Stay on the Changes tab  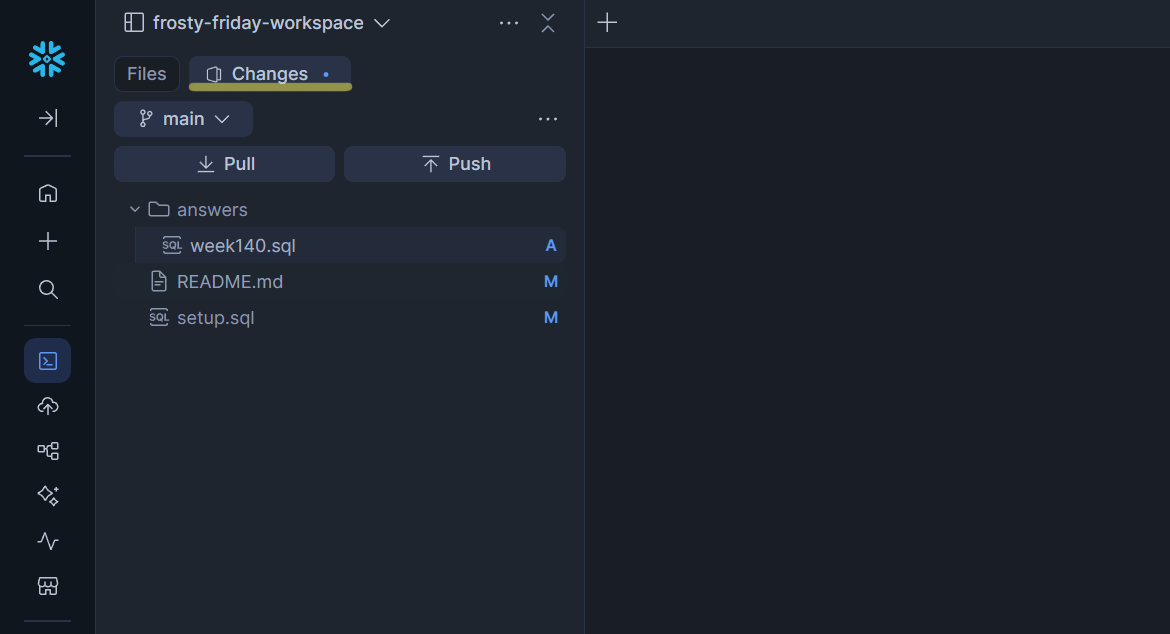coord(269,72)
